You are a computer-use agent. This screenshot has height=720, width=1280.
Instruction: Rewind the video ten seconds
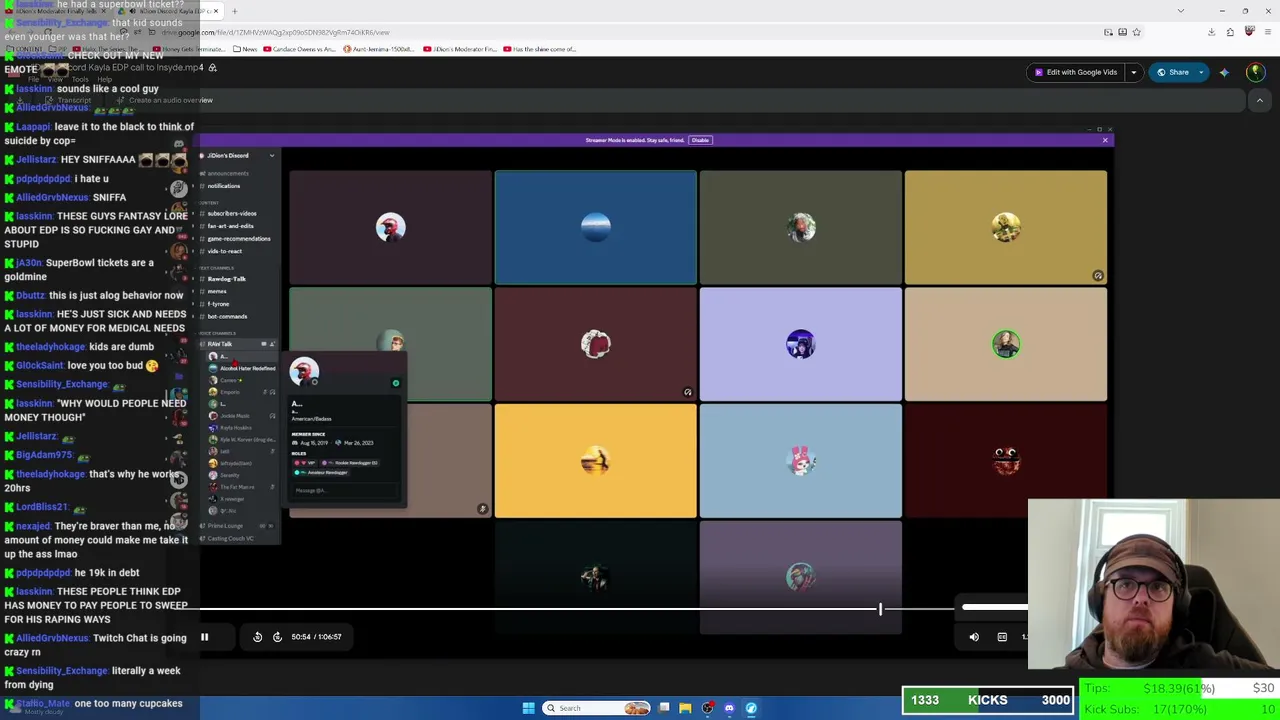pos(257,637)
